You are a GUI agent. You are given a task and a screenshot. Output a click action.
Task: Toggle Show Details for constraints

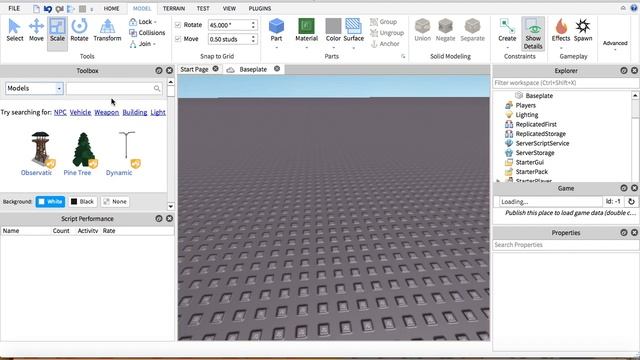[533, 34]
